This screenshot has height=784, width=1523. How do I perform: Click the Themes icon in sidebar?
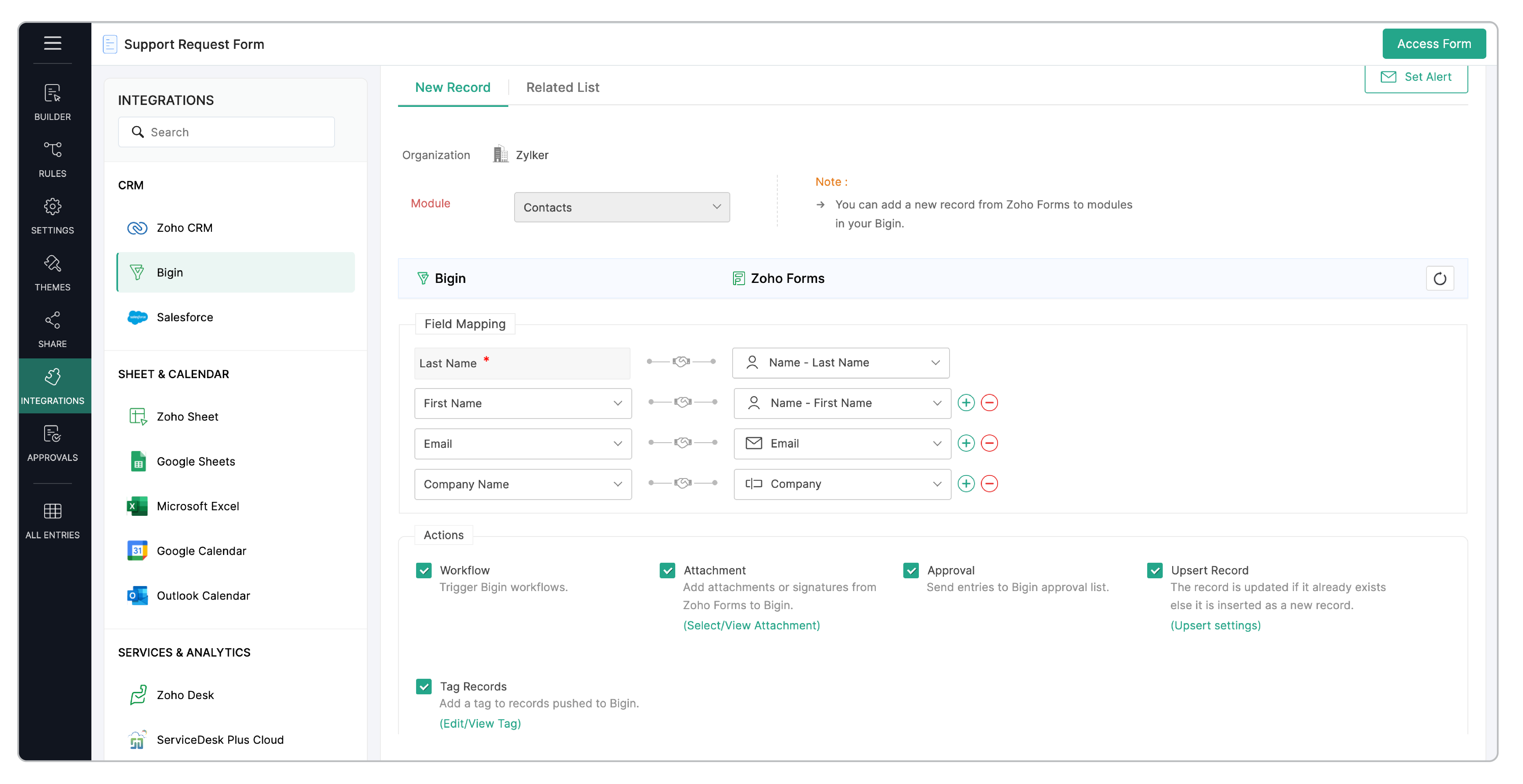tap(52, 271)
